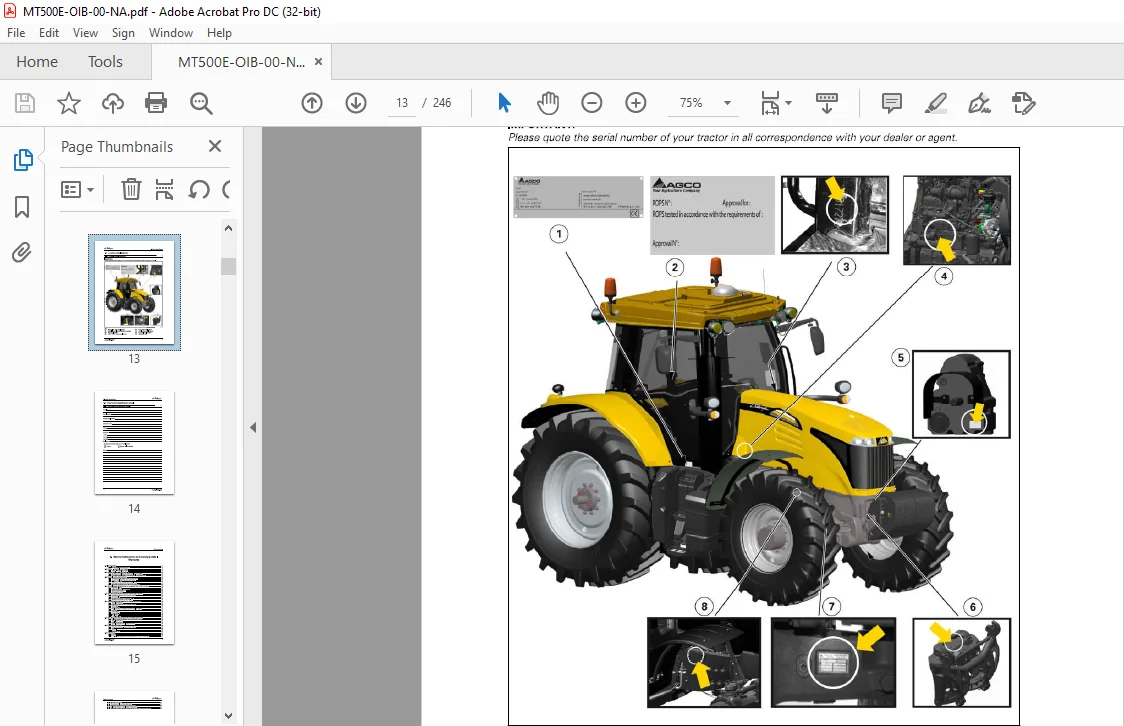
Task: Go to the next page arrow
Action: pyautogui.click(x=356, y=103)
